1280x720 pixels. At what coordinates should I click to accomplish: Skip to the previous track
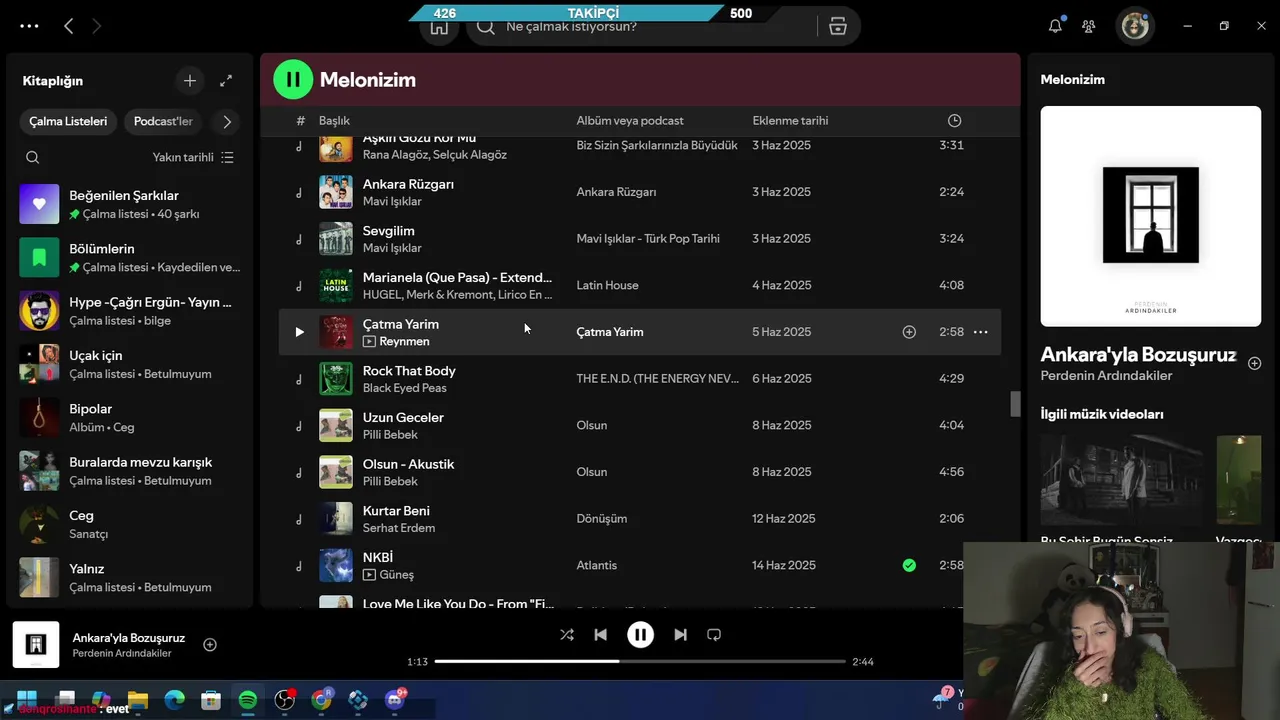coord(600,635)
